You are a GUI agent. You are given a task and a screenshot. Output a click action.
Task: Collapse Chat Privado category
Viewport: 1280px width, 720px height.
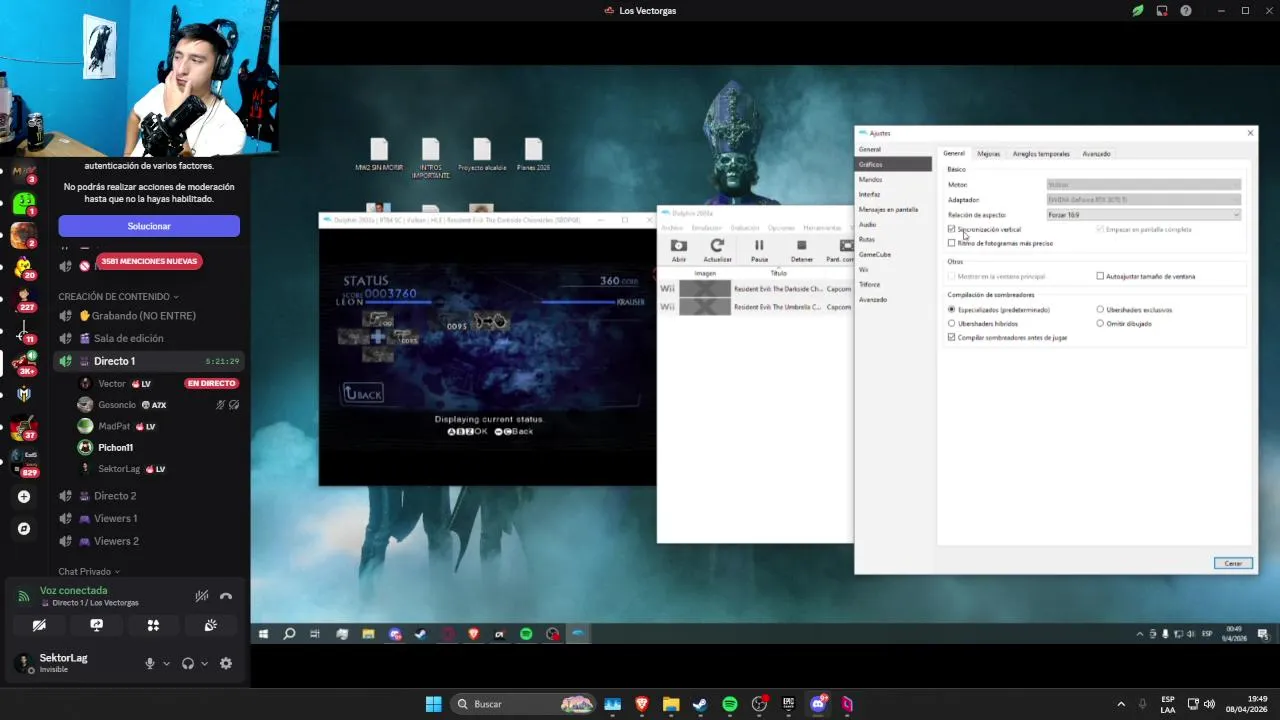[89, 571]
